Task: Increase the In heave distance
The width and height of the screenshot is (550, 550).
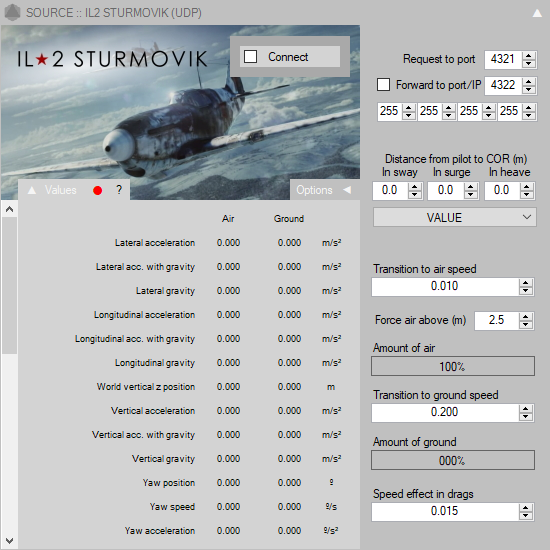Action: click(527, 187)
